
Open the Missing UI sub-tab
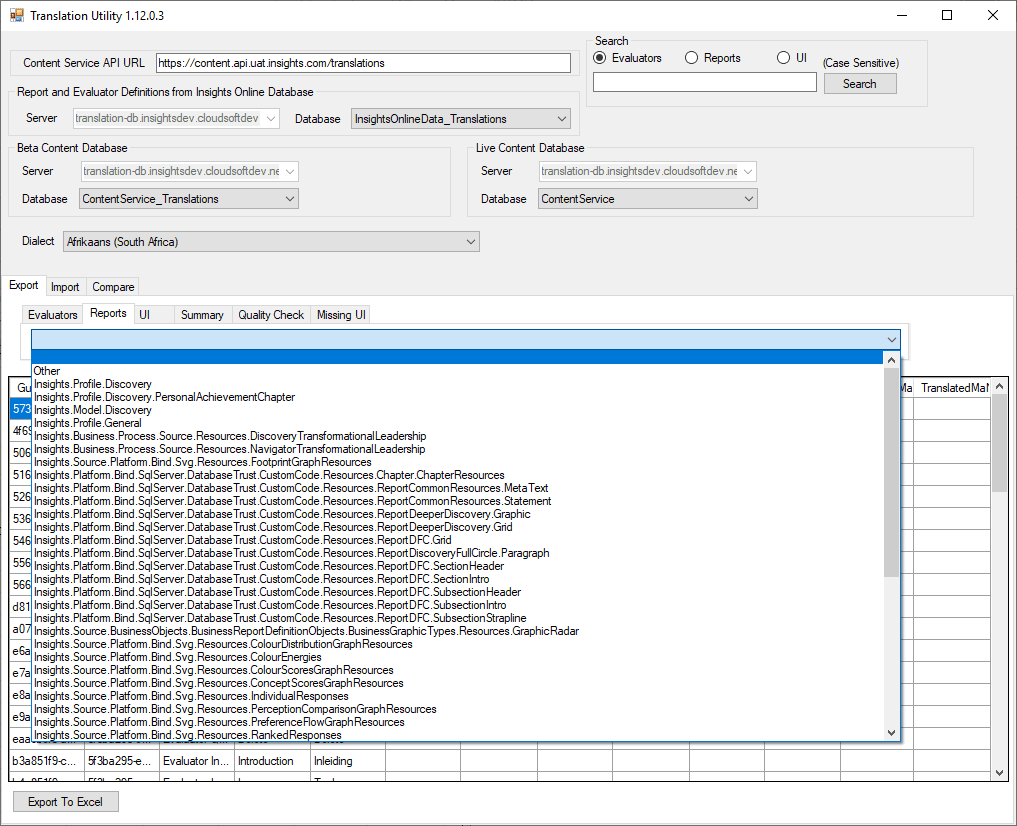tap(341, 314)
